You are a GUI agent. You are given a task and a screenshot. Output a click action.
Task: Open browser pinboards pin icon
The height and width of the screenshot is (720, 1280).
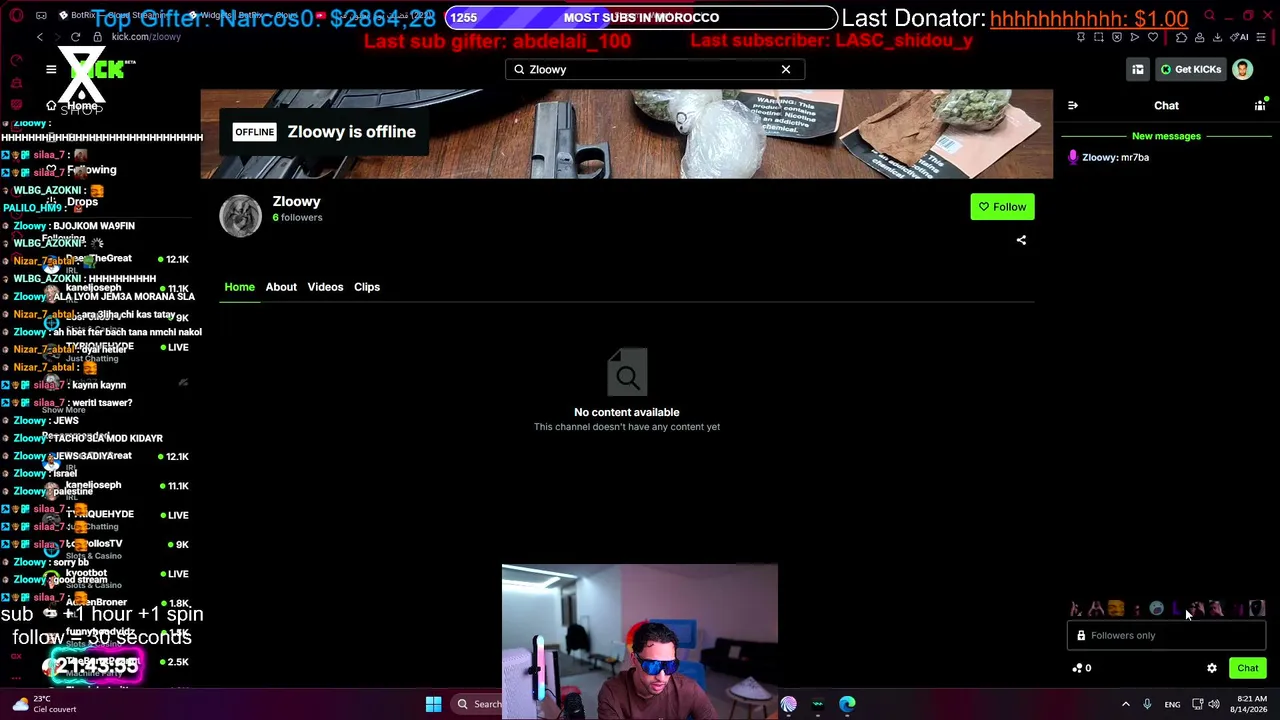click(x=1080, y=37)
